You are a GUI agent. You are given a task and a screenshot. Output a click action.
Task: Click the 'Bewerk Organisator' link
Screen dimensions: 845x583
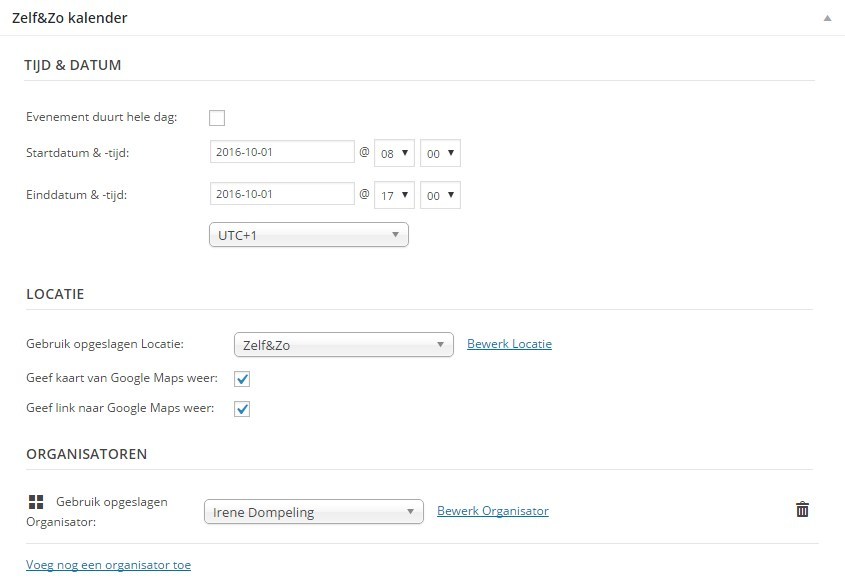[493, 511]
